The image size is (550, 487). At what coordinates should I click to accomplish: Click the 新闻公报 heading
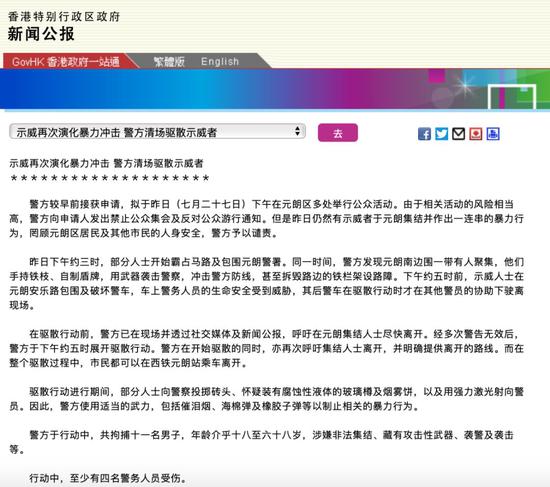coord(41,34)
